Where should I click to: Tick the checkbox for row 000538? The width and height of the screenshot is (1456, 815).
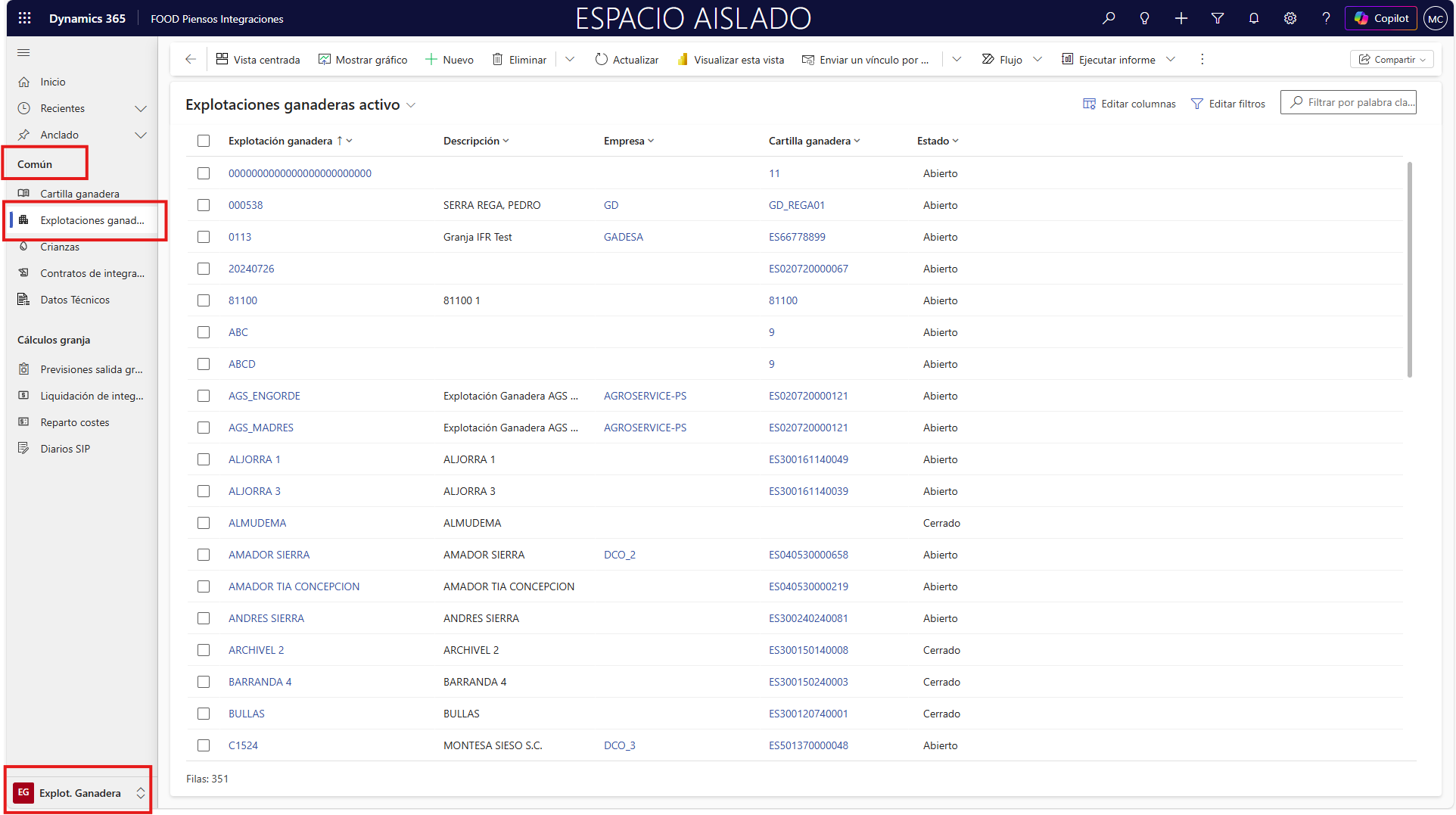(x=204, y=205)
